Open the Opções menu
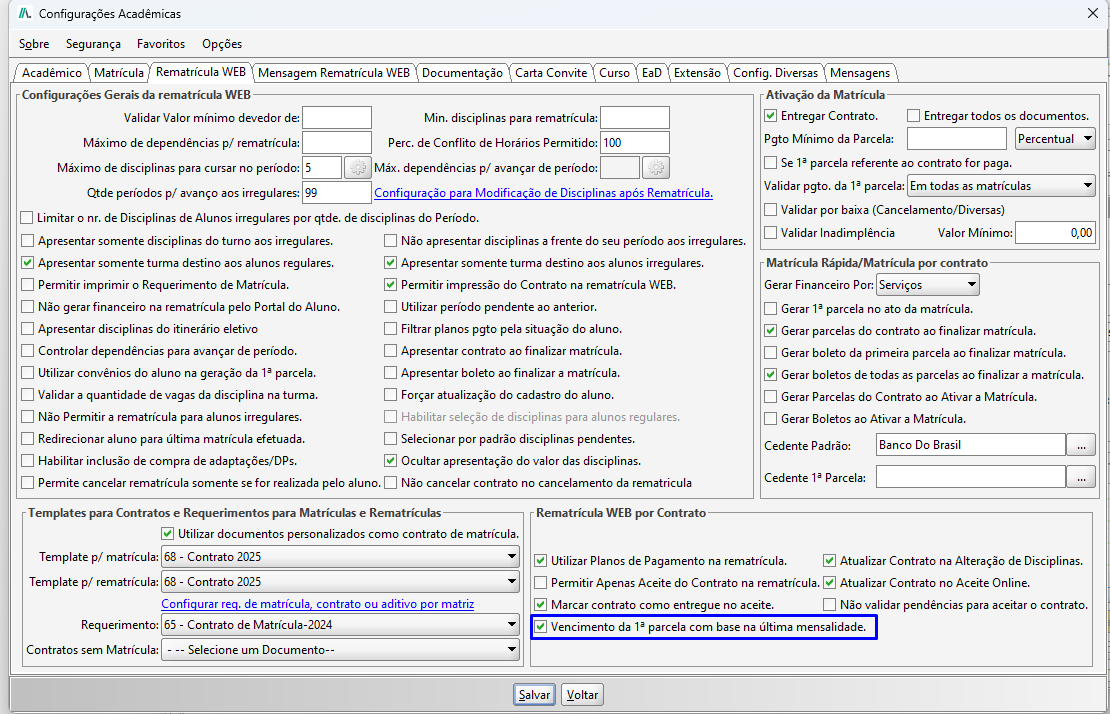The image size is (1110, 714). 222,44
